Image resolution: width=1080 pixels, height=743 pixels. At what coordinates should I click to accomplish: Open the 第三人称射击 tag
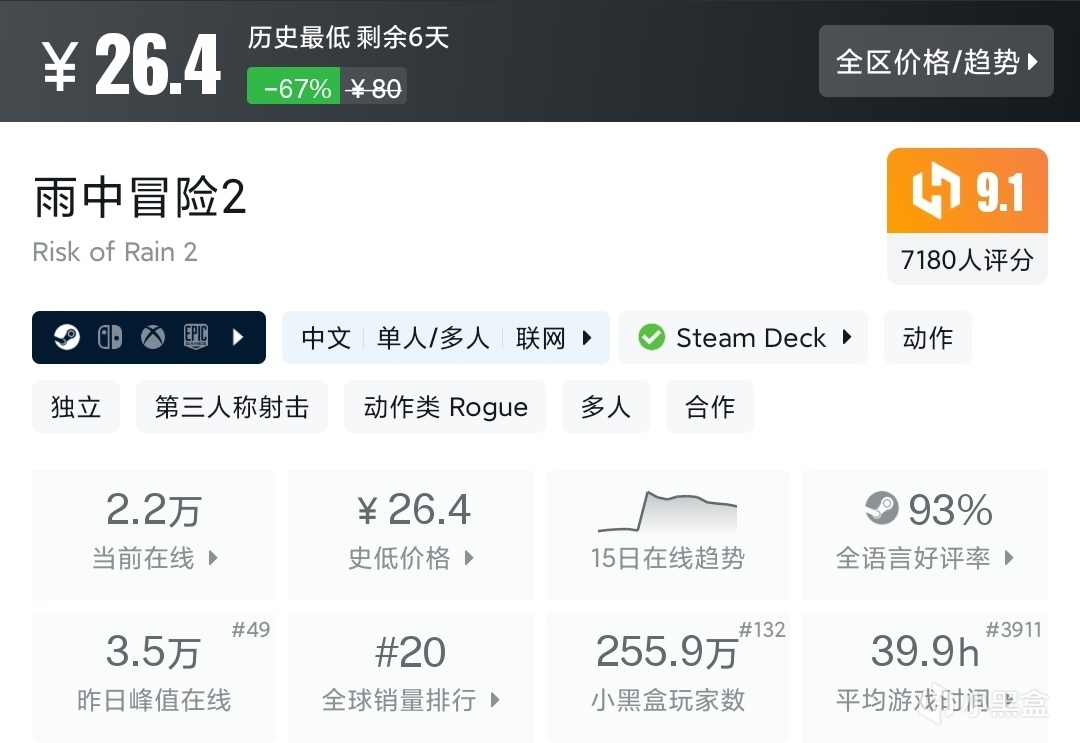(232, 407)
